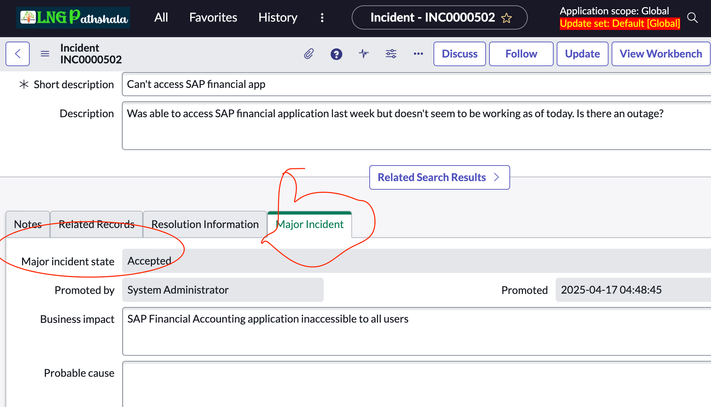
Task: Open the vertical three-dot more menu
Action: point(322,18)
